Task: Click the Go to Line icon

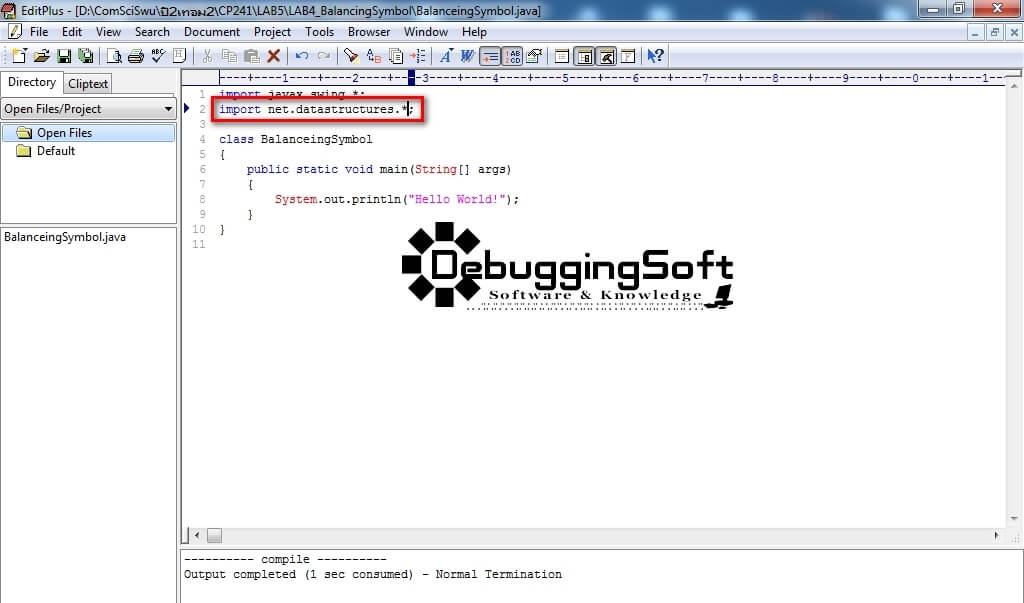Action: click(x=418, y=56)
